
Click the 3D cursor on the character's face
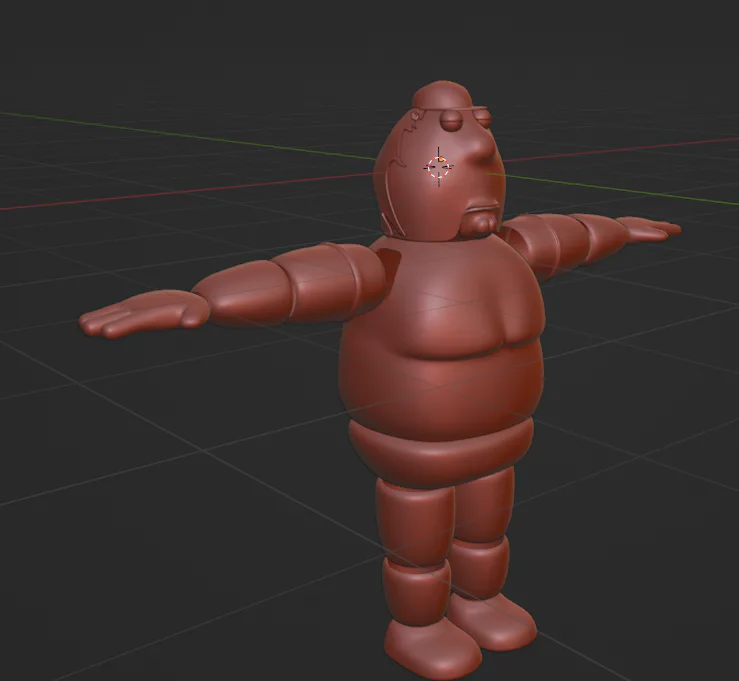click(439, 167)
